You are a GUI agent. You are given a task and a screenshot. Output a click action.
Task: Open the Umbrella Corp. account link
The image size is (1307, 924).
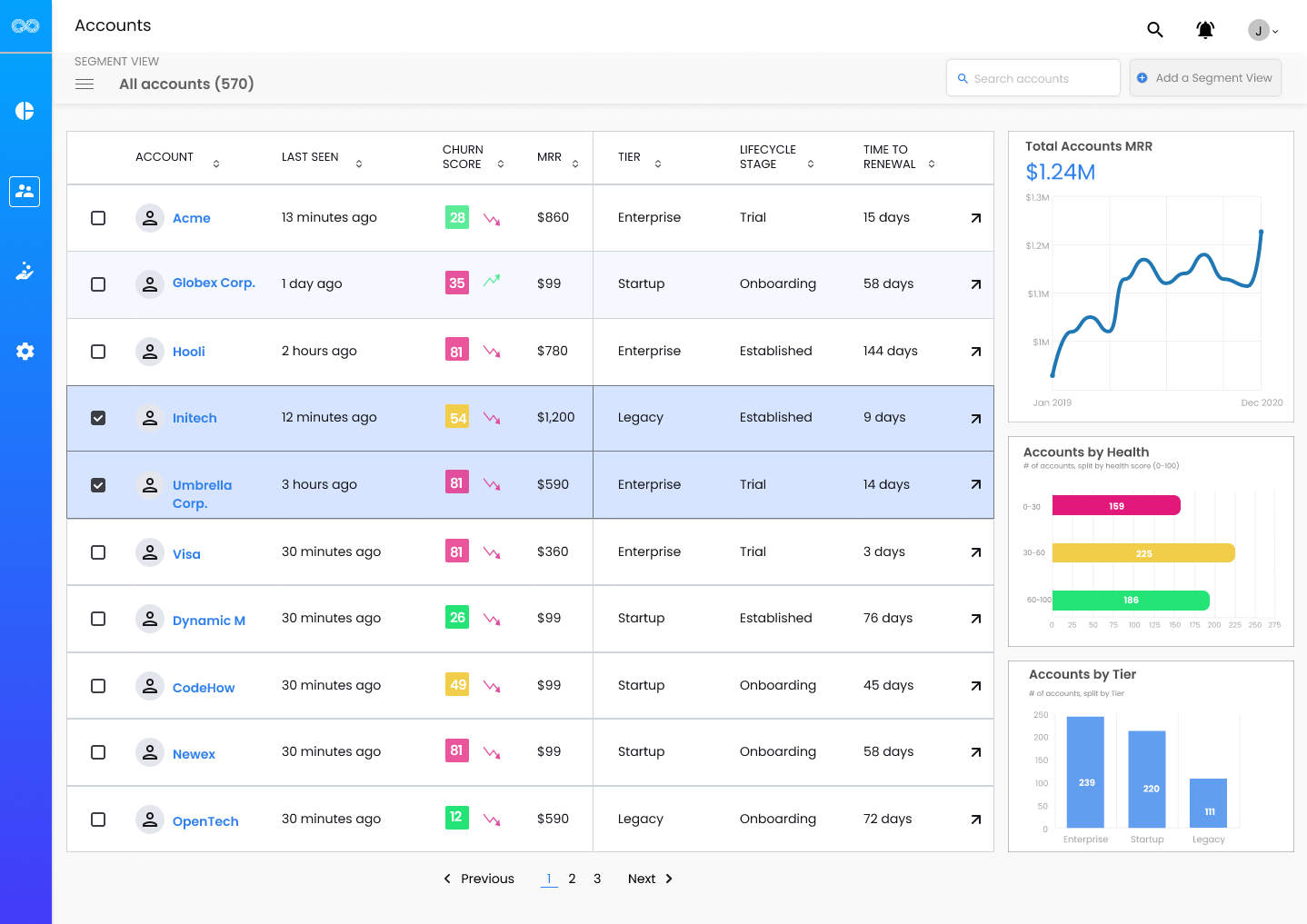(202, 494)
